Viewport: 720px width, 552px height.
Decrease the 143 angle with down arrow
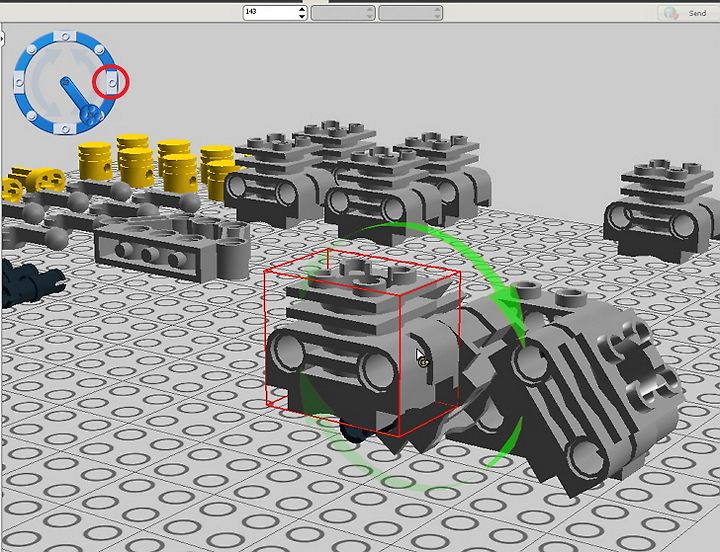click(x=302, y=17)
